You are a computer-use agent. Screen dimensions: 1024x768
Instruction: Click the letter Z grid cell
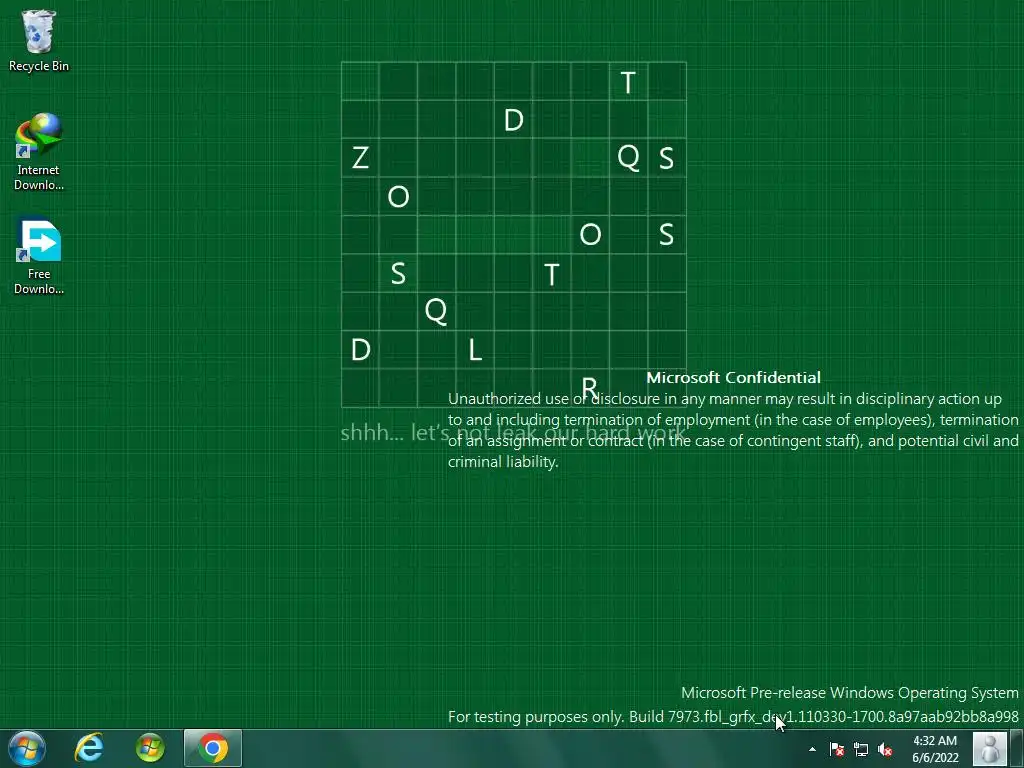pyautogui.click(x=360, y=157)
